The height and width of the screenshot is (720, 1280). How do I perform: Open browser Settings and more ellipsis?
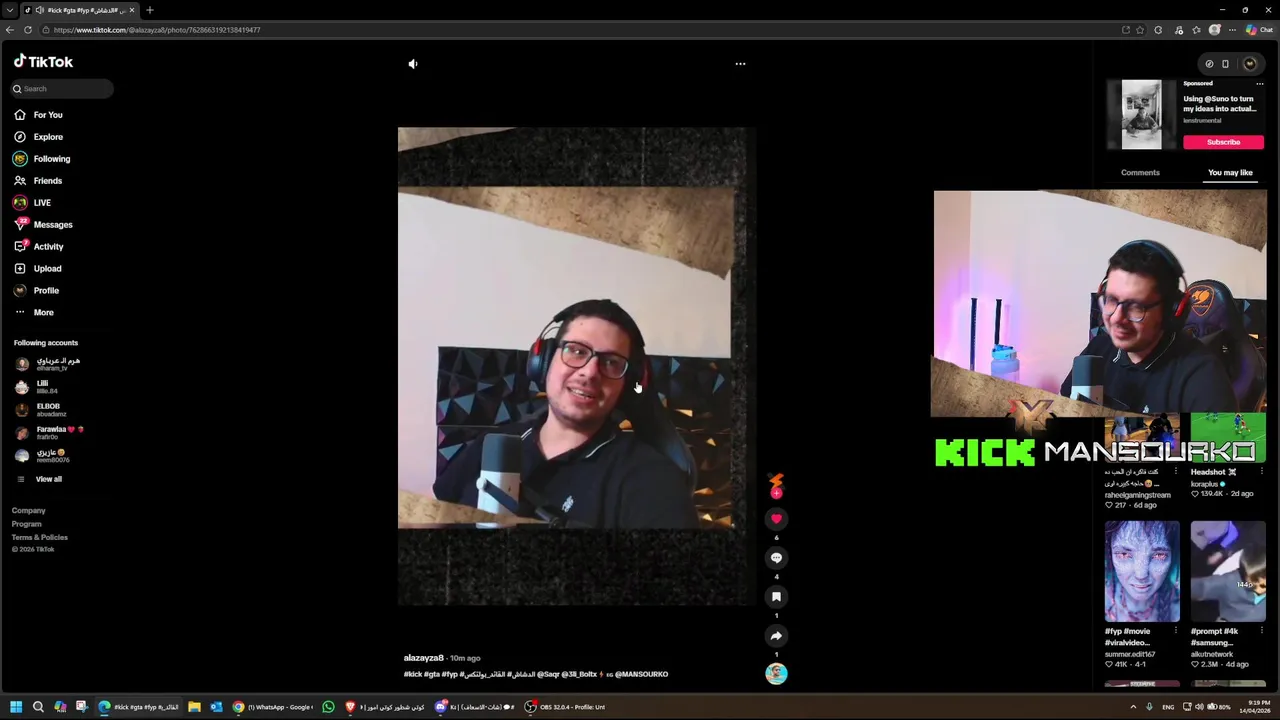[1232, 30]
